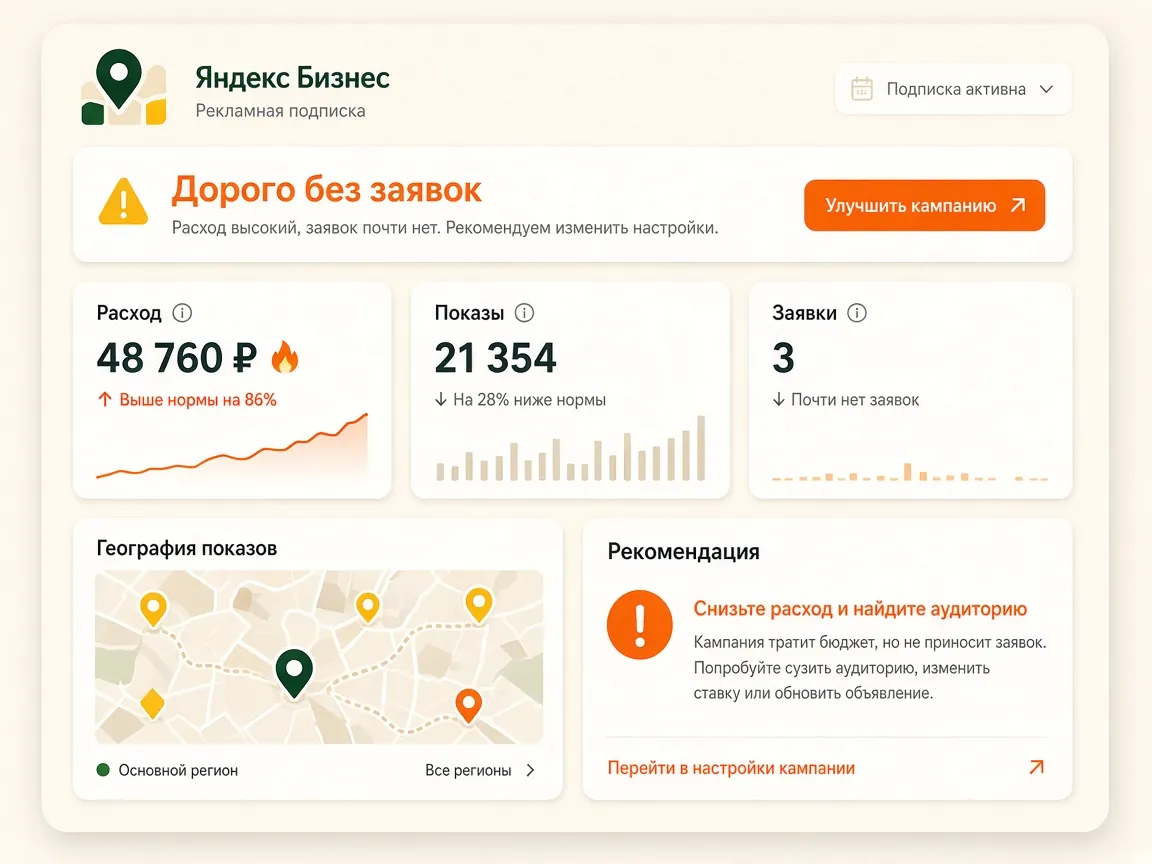Select the dark green main region pin on map
The height and width of the screenshot is (864, 1152).
pyautogui.click(x=295, y=672)
